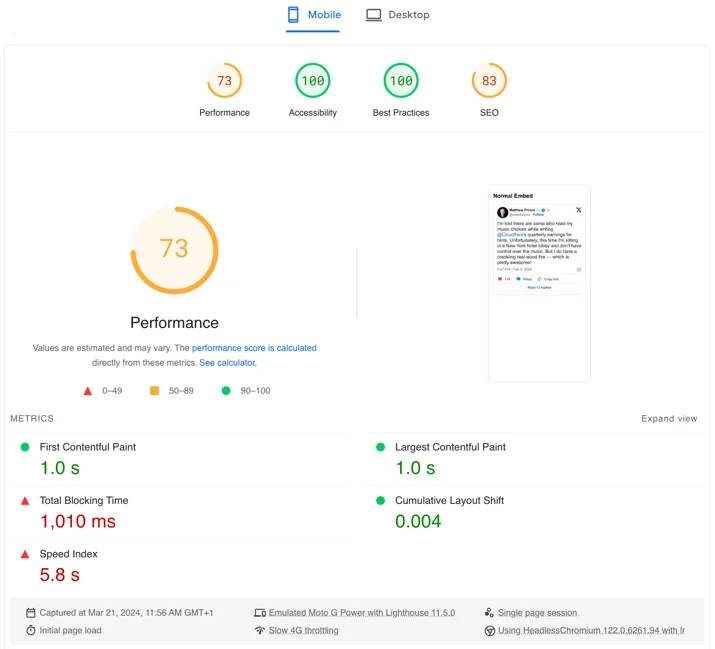This screenshot has height=649, width=715.
Task: Click the red triangle beside Total Blocking Time
Action: (25, 501)
